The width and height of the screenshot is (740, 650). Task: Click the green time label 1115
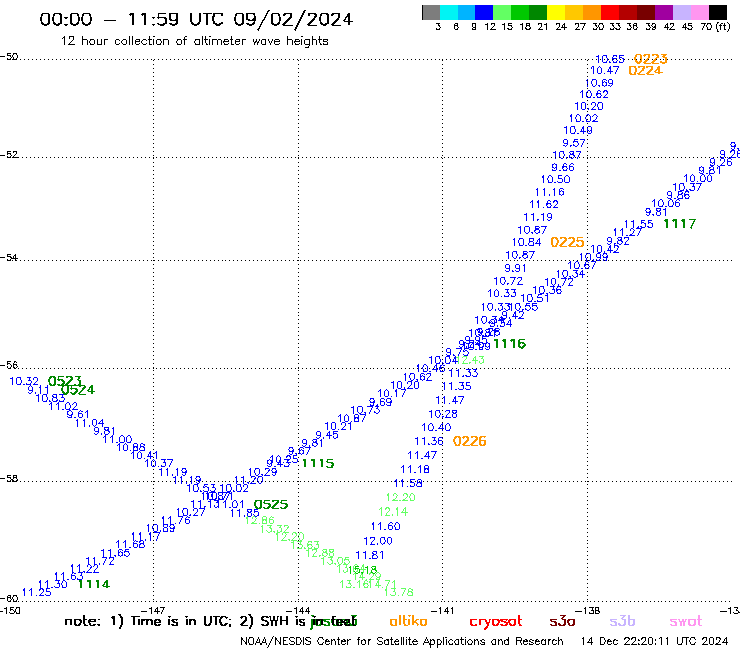click(x=318, y=464)
